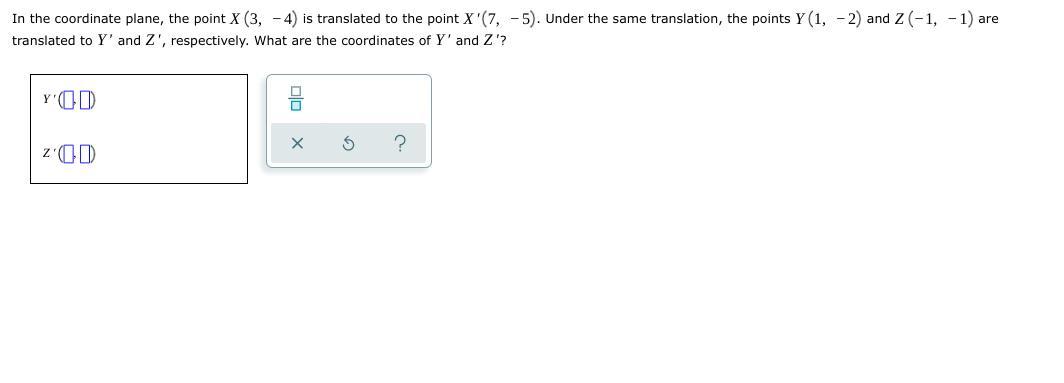Clear the answer with the X icon
The image size is (1064, 383).
(297, 143)
